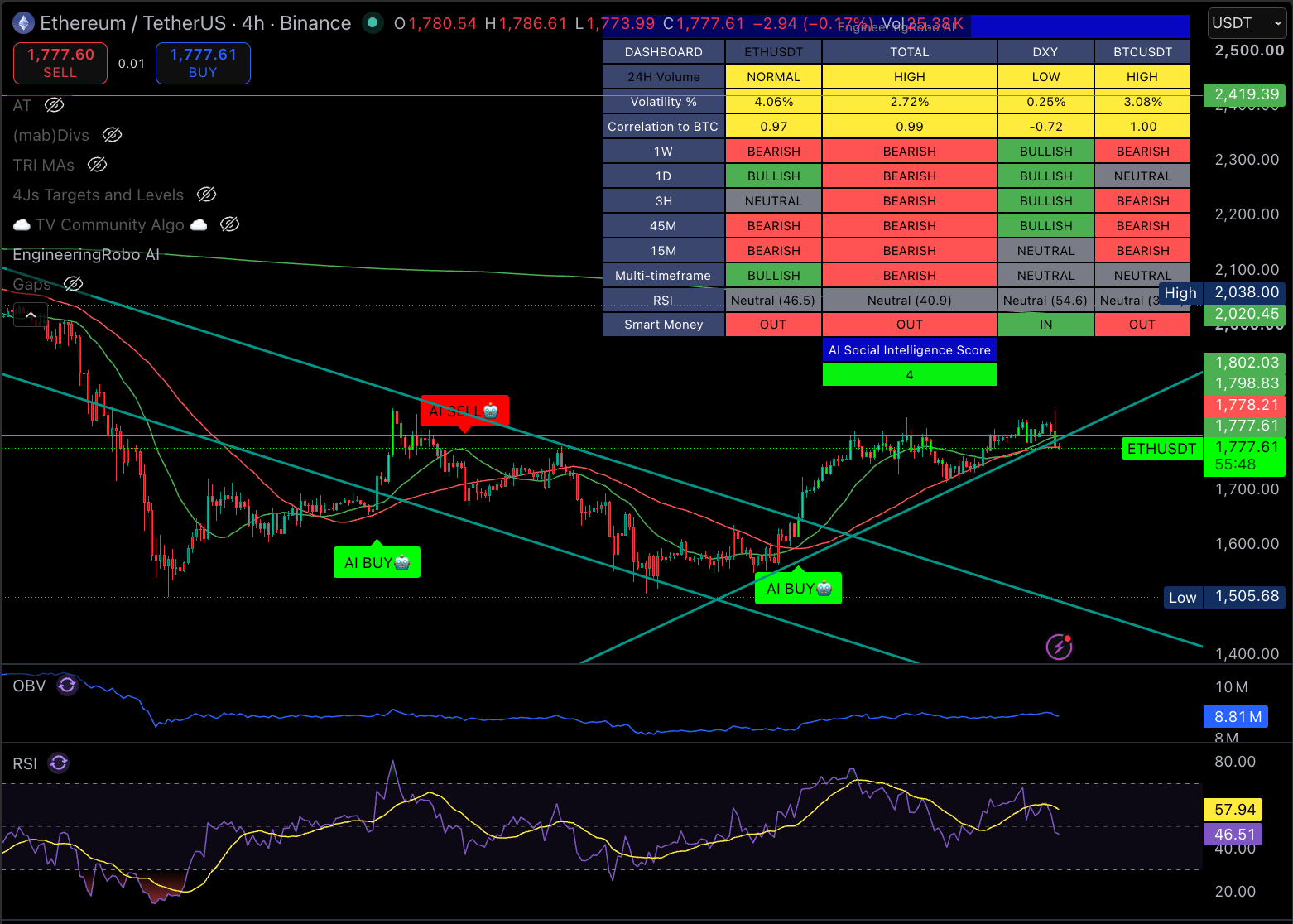Click the RSI indicator refresh icon
This screenshot has width=1293, height=924.
59,763
